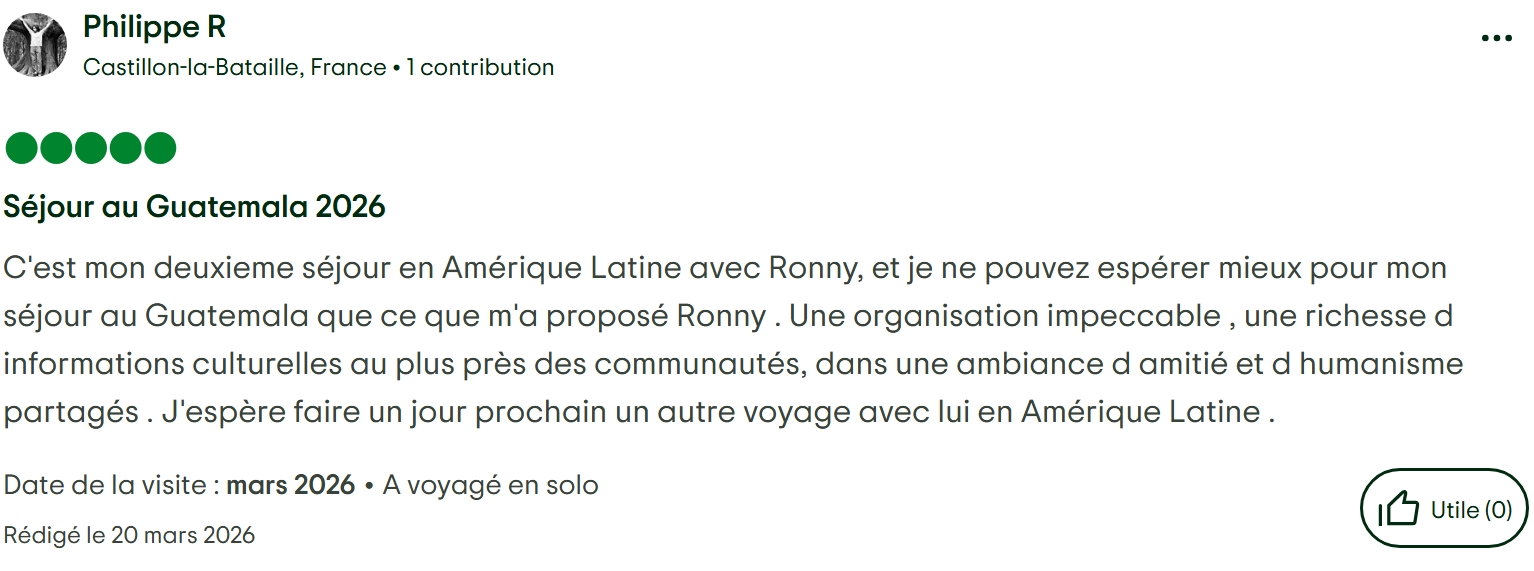
Task: Mark review as helpful via Utile (0) label
Action: tap(1471, 510)
